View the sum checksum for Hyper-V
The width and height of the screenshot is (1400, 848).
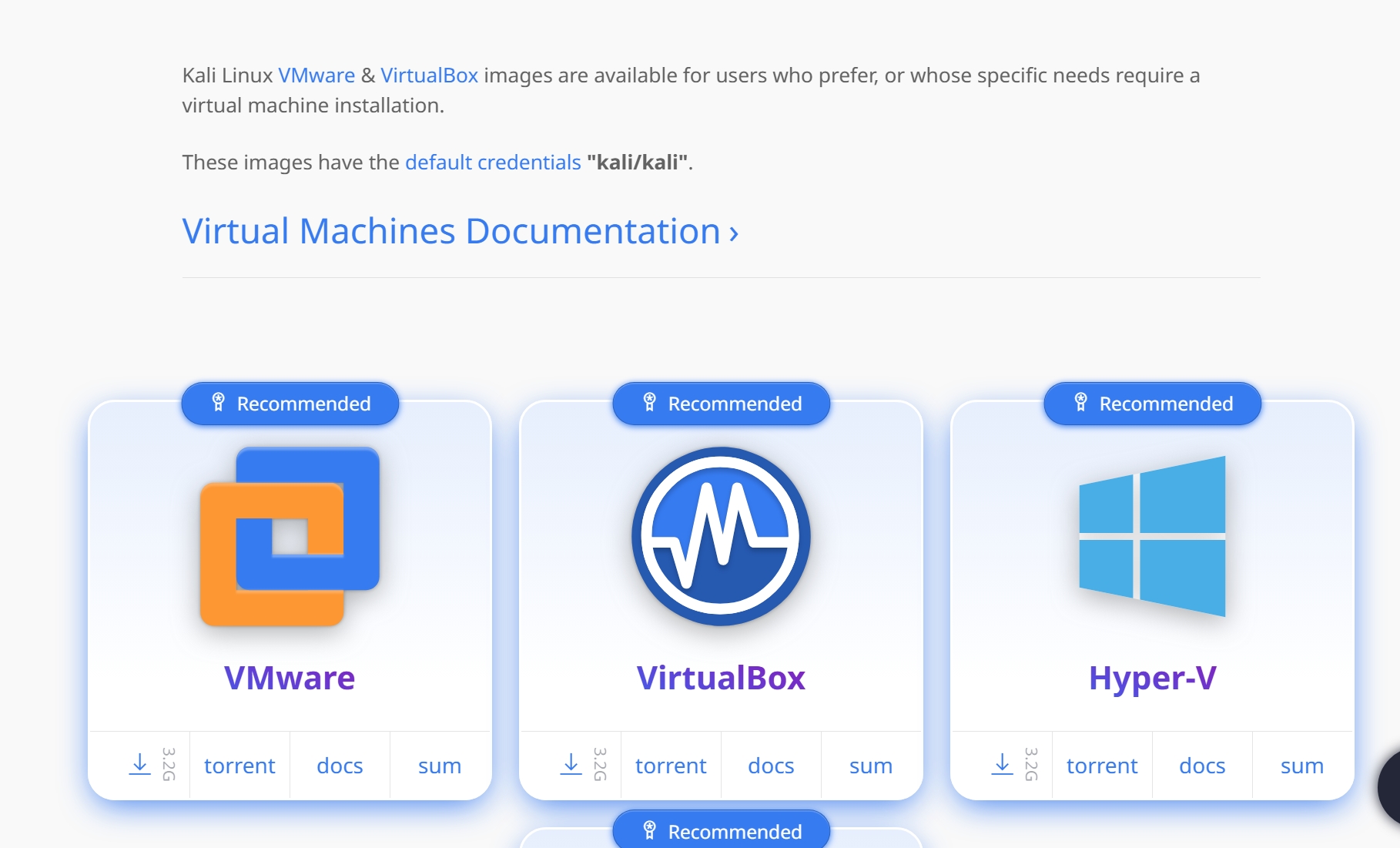(1302, 766)
